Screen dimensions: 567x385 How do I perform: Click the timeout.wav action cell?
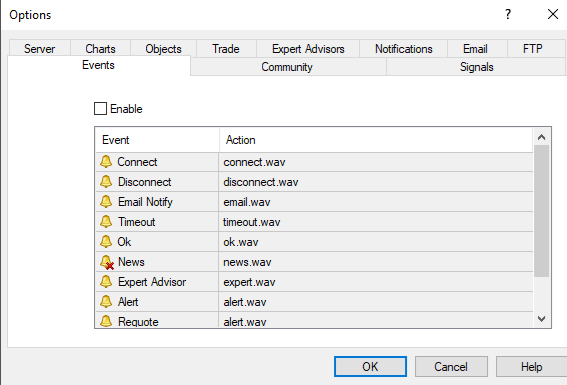coord(376,222)
